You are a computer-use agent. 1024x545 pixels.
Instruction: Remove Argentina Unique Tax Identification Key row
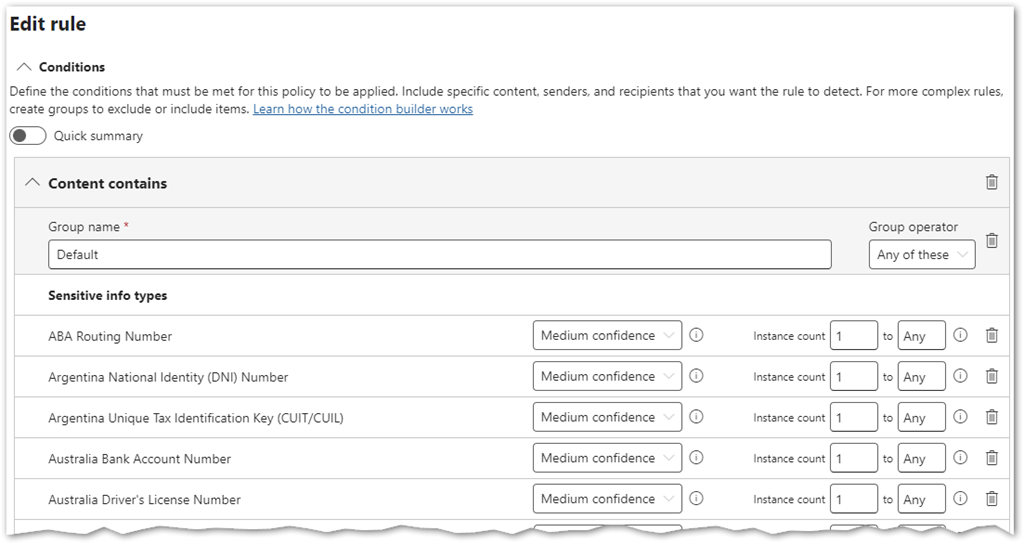pyautogui.click(x=991, y=417)
